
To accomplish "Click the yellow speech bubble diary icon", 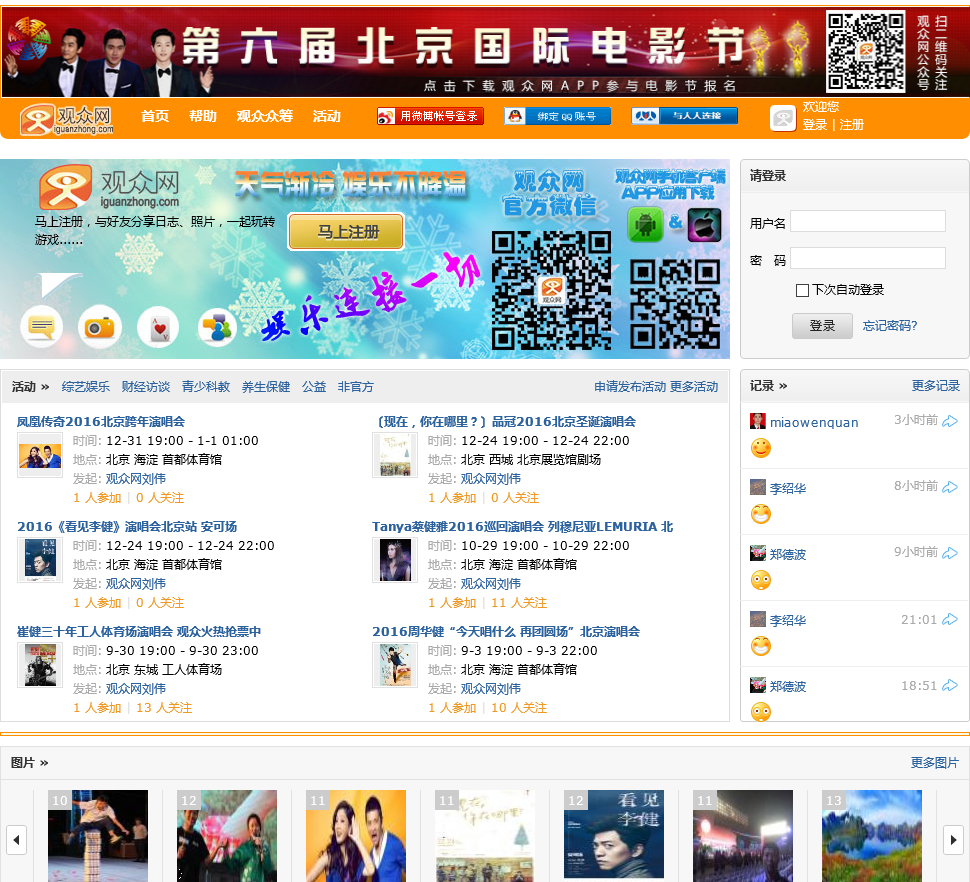I will tap(42, 326).
